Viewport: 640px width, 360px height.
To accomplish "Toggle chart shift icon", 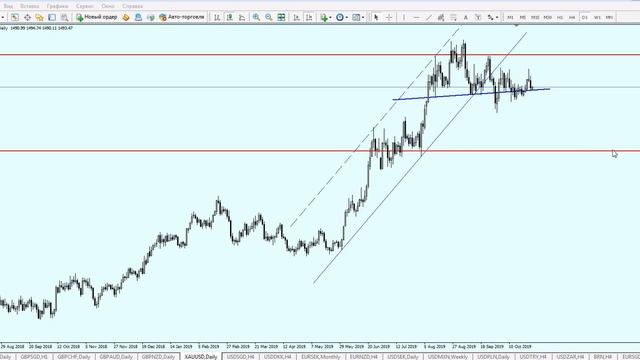I will tap(309, 17).
